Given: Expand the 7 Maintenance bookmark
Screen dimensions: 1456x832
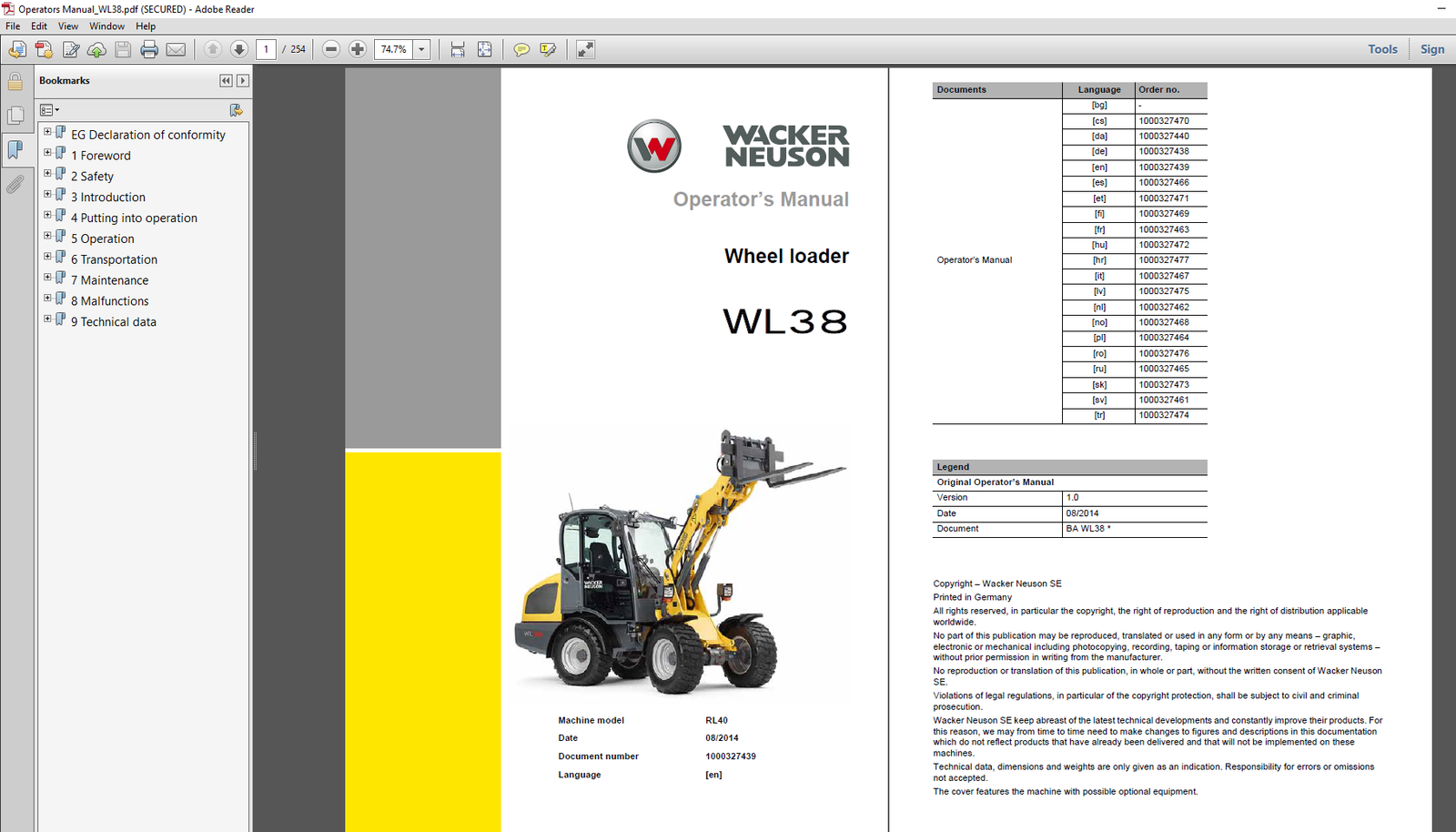Looking at the screenshot, I should point(48,277).
